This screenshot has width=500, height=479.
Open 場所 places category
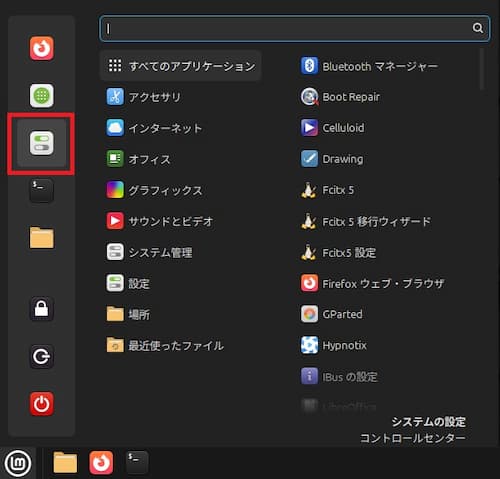[x=128, y=314]
